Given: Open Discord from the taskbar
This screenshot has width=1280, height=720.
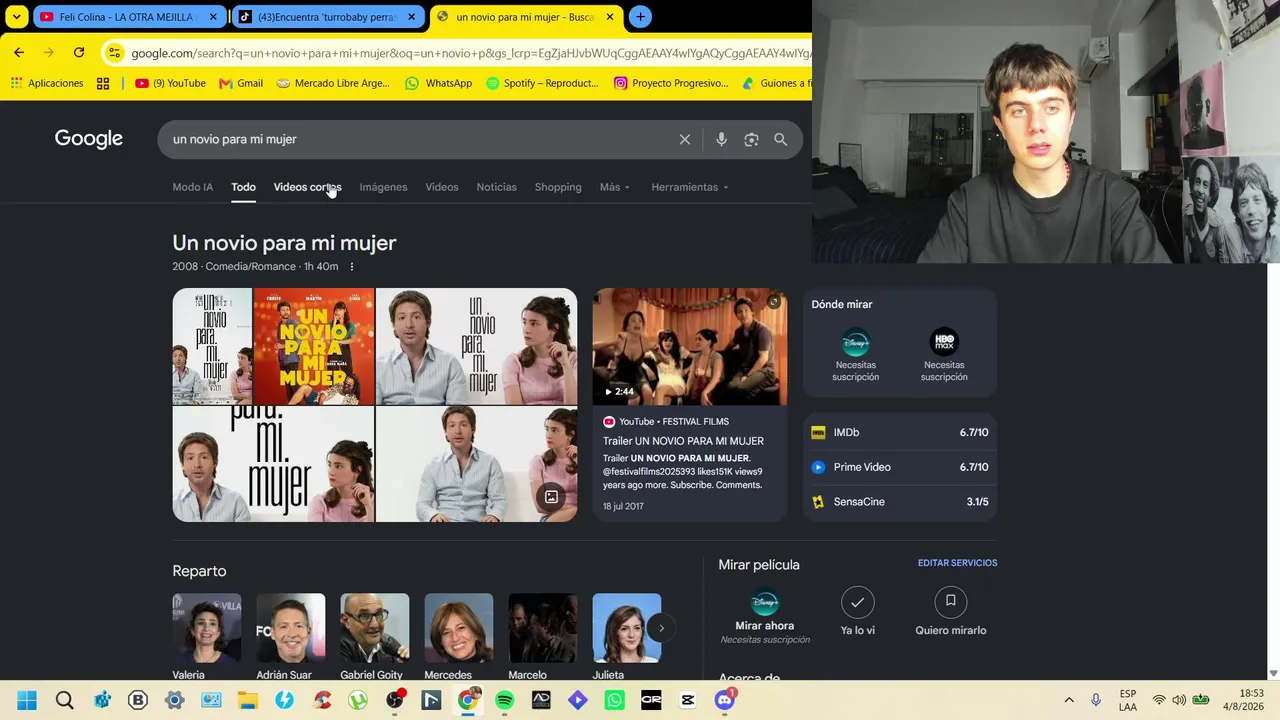Looking at the screenshot, I should click(x=725, y=700).
